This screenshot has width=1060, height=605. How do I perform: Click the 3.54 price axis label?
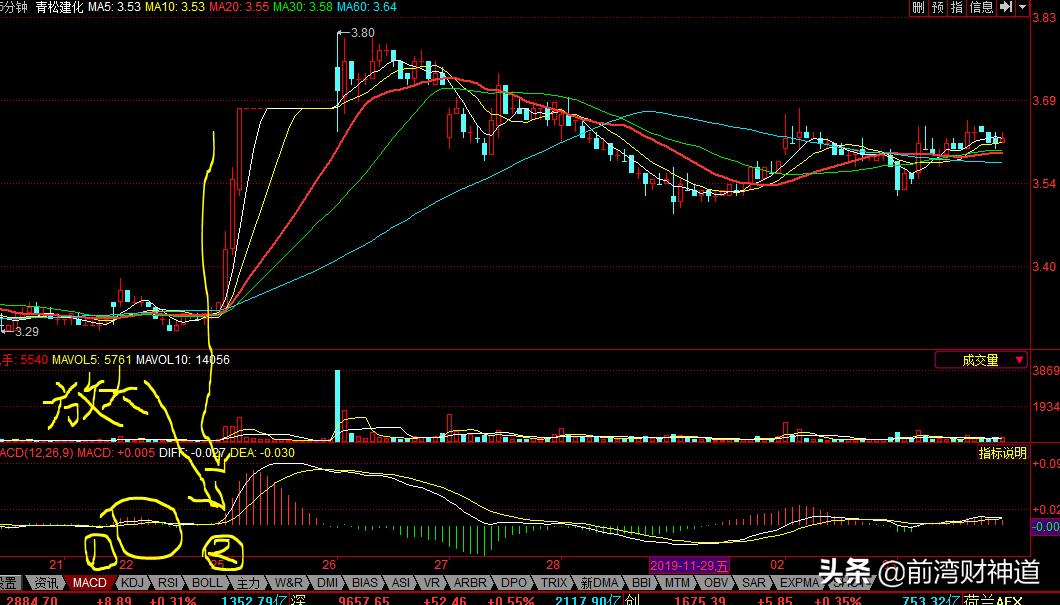1044,183
